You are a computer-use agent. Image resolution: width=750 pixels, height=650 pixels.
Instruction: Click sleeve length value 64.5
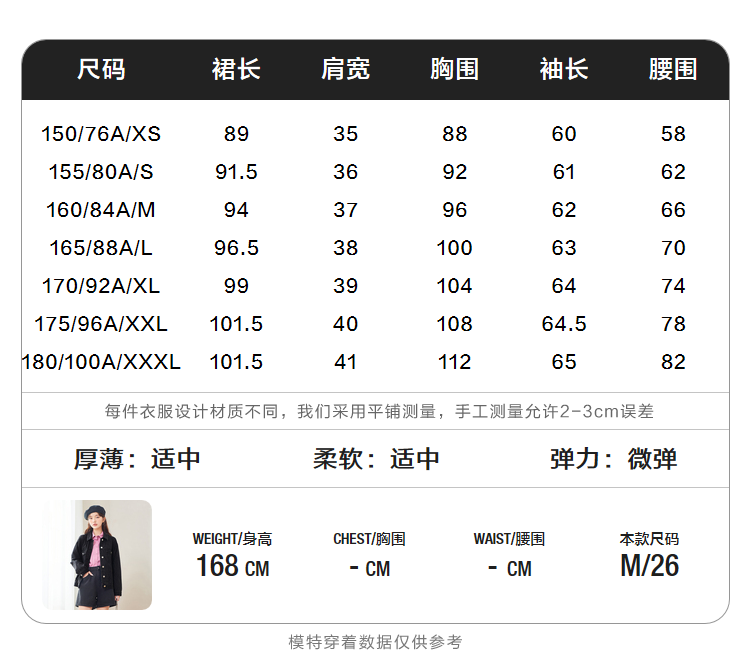pos(564,324)
